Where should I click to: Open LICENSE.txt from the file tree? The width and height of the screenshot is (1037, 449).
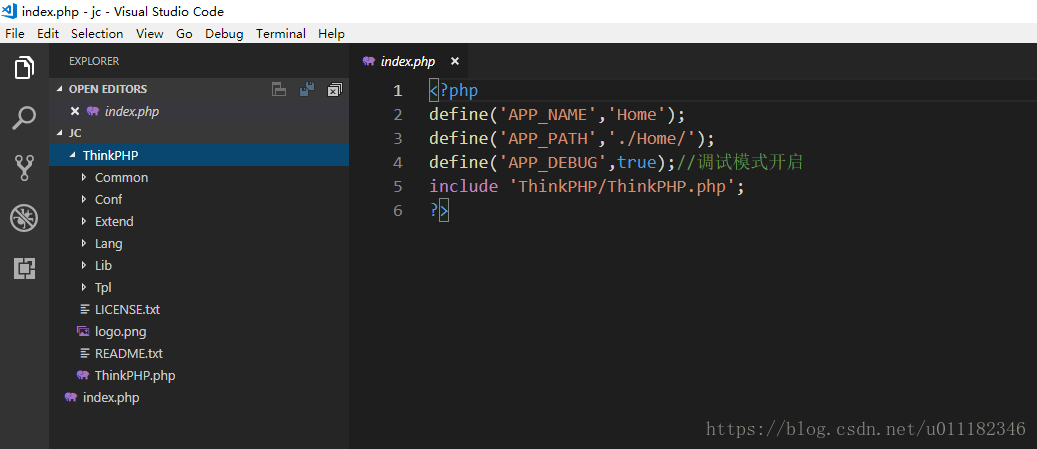(x=199, y=309)
